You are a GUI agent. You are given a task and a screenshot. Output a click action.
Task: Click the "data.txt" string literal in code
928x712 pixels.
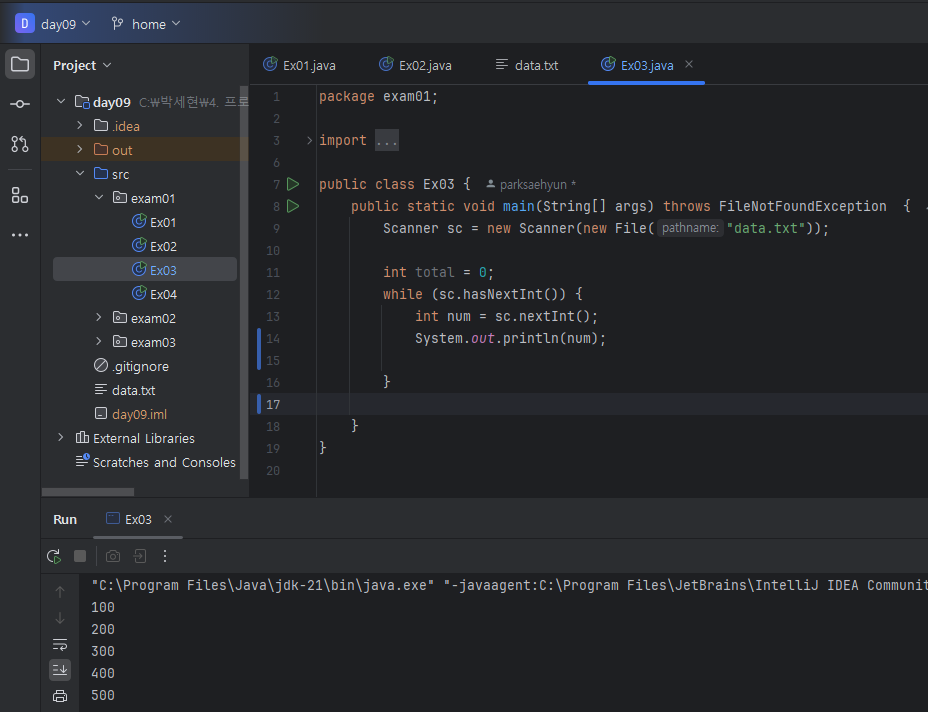click(x=765, y=228)
